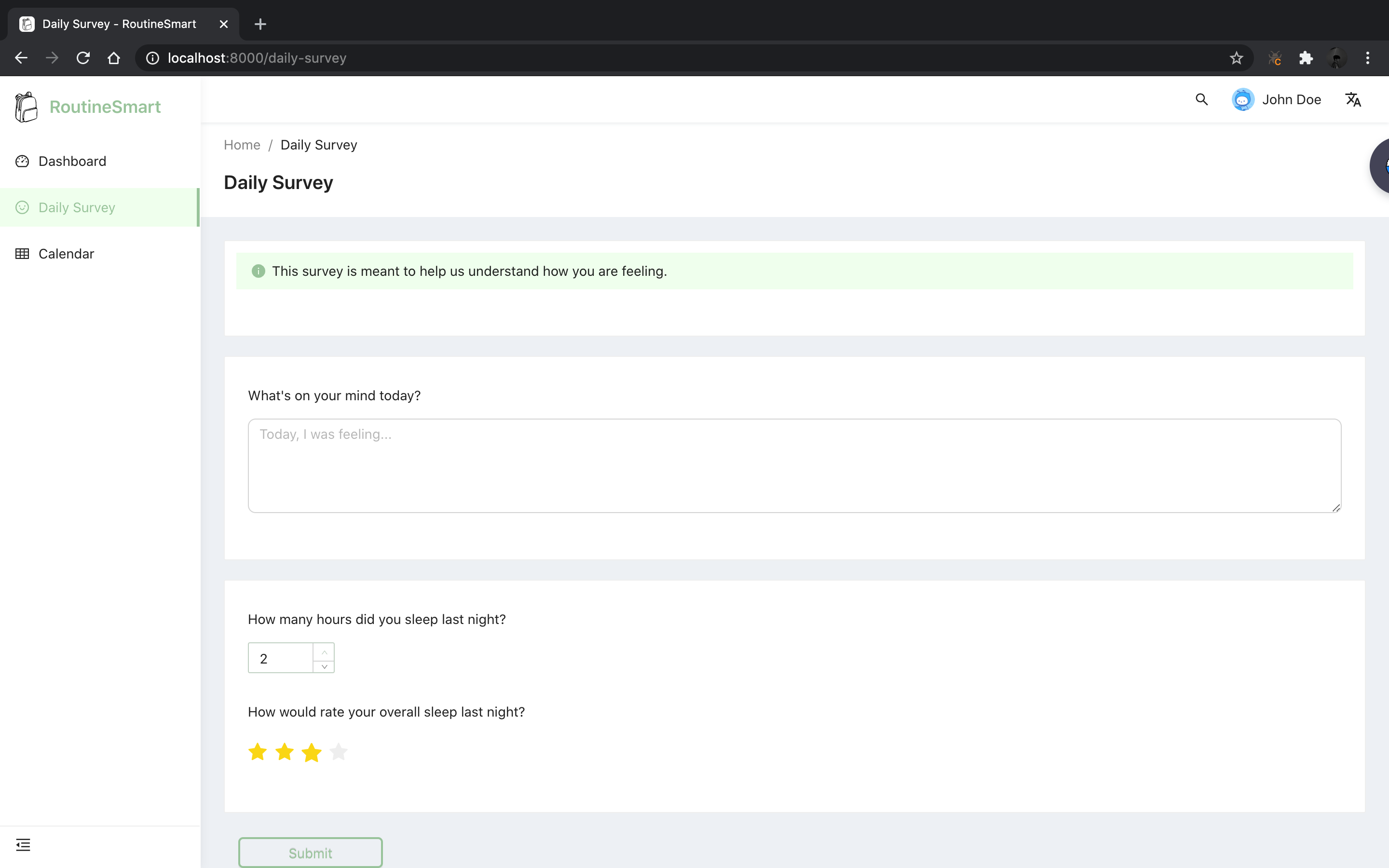This screenshot has width=1389, height=868.
Task: Submit the daily survey
Action: pos(310,853)
